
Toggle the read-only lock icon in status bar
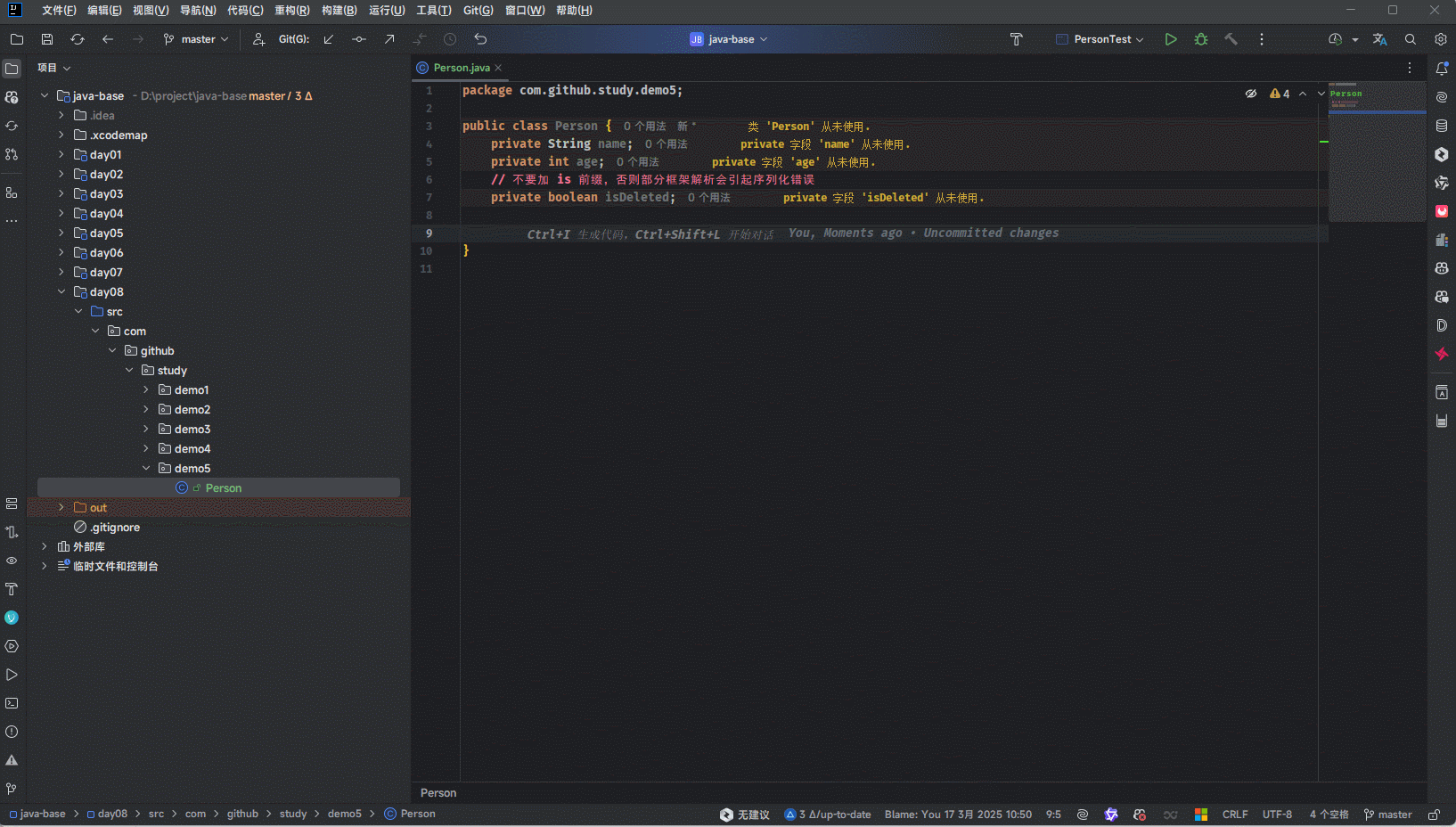(1434, 815)
